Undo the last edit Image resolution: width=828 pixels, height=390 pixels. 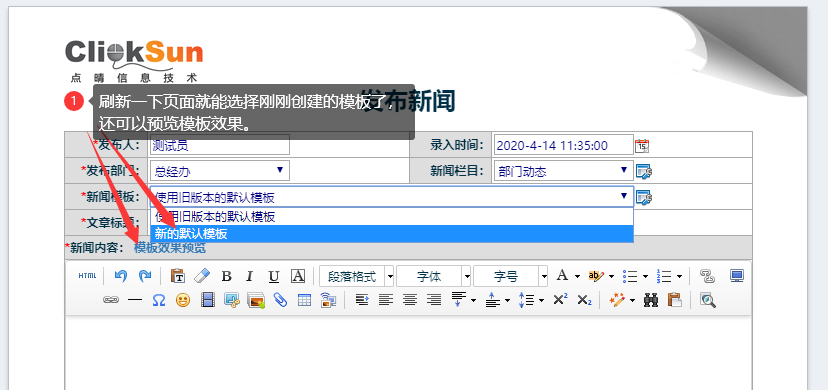click(121, 275)
